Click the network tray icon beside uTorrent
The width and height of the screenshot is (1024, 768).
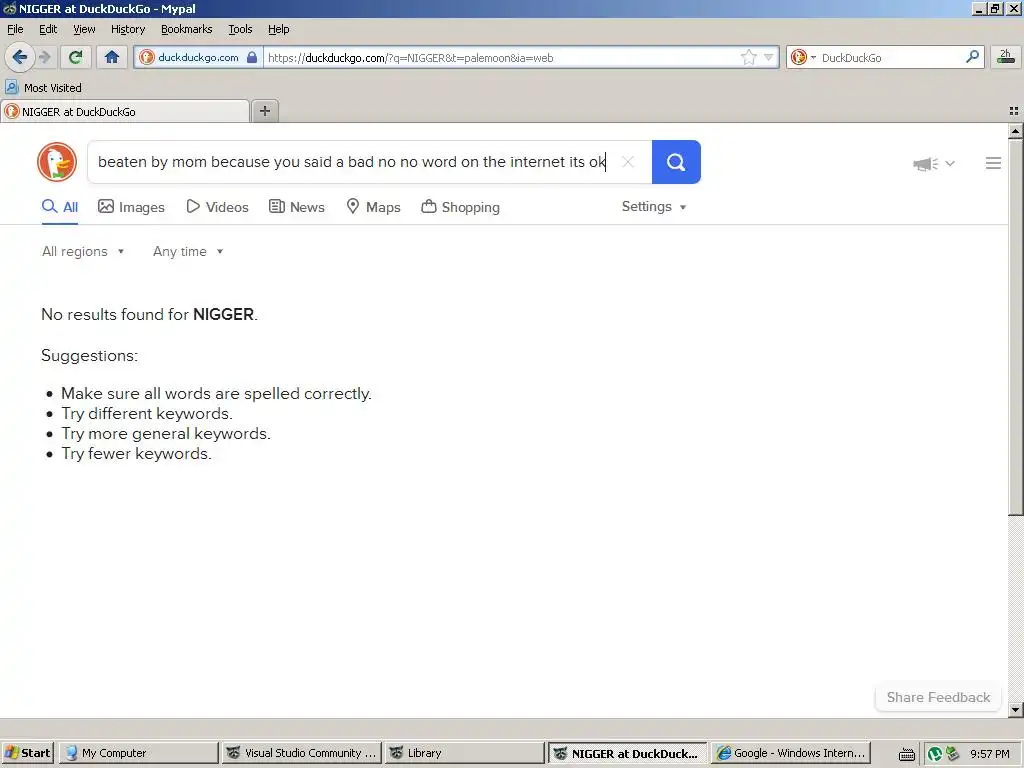pyautogui.click(x=953, y=754)
